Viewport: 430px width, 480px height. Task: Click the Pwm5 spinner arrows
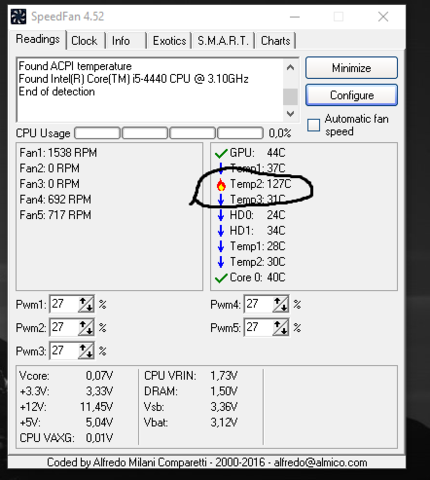[x=280, y=327]
